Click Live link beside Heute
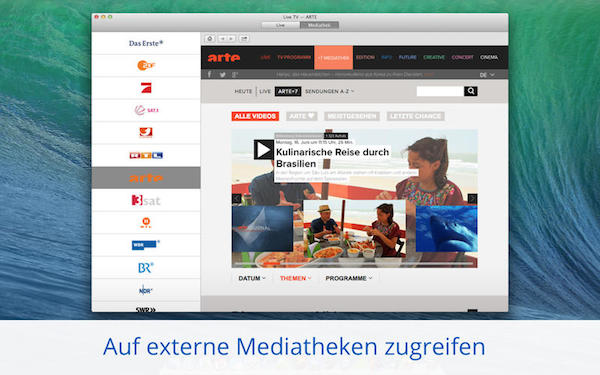Image resolution: width=600 pixels, height=375 pixels. (265, 91)
